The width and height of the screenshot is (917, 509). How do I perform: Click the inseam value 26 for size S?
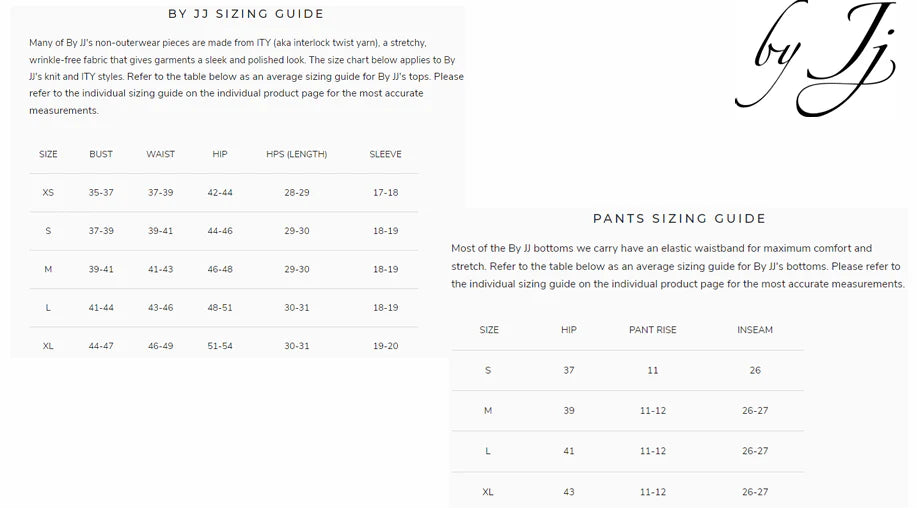[x=755, y=371]
